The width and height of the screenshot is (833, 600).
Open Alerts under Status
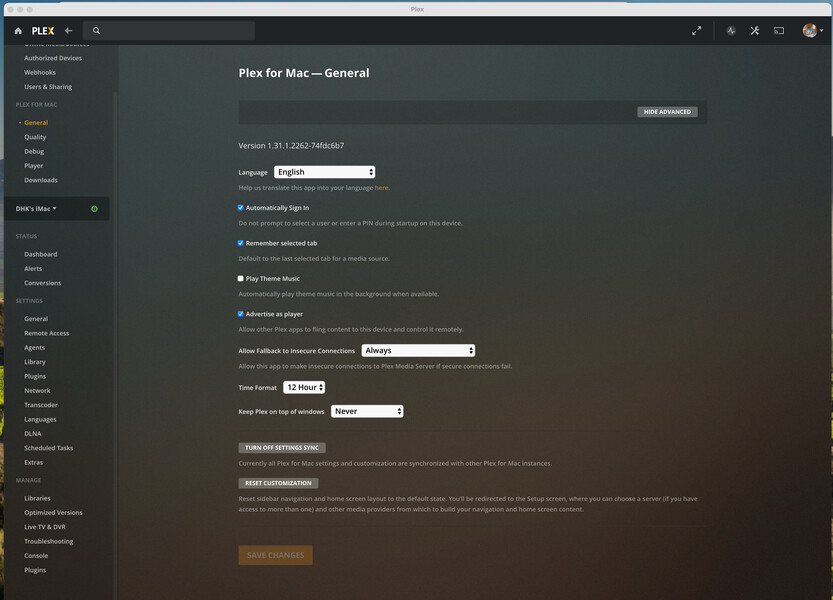(33, 269)
